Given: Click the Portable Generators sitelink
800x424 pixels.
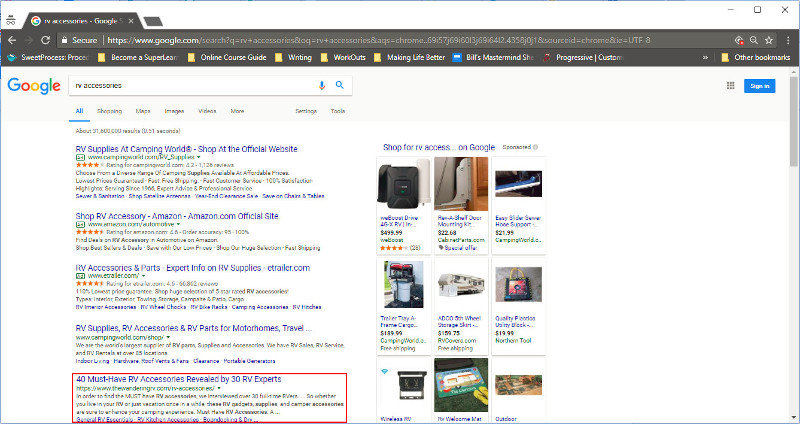Looking at the screenshot, I should [249, 361].
